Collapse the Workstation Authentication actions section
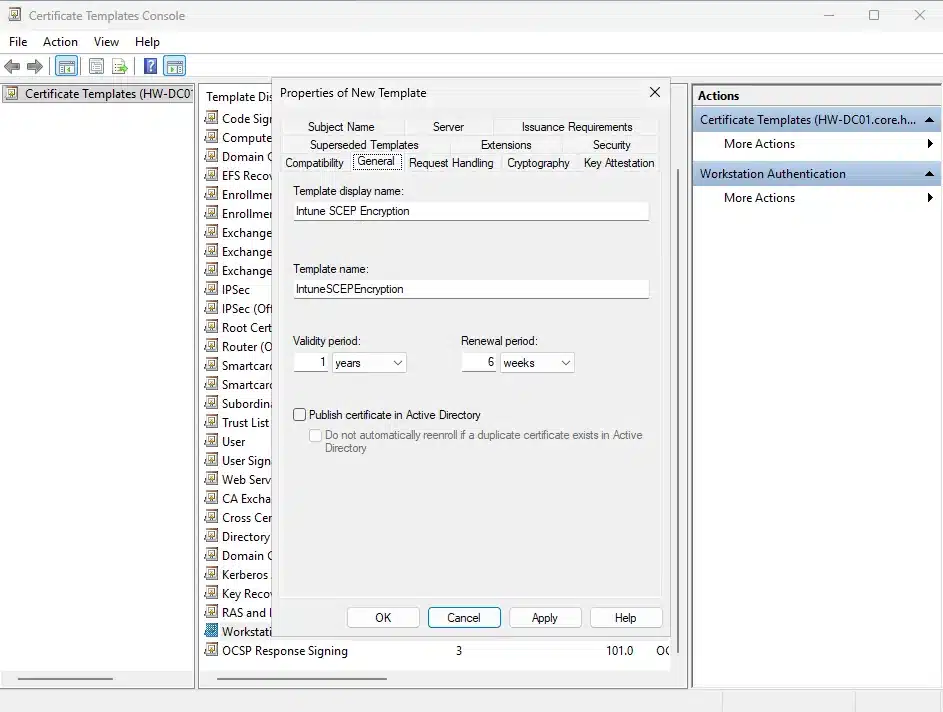The image size is (943, 712). tap(930, 174)
